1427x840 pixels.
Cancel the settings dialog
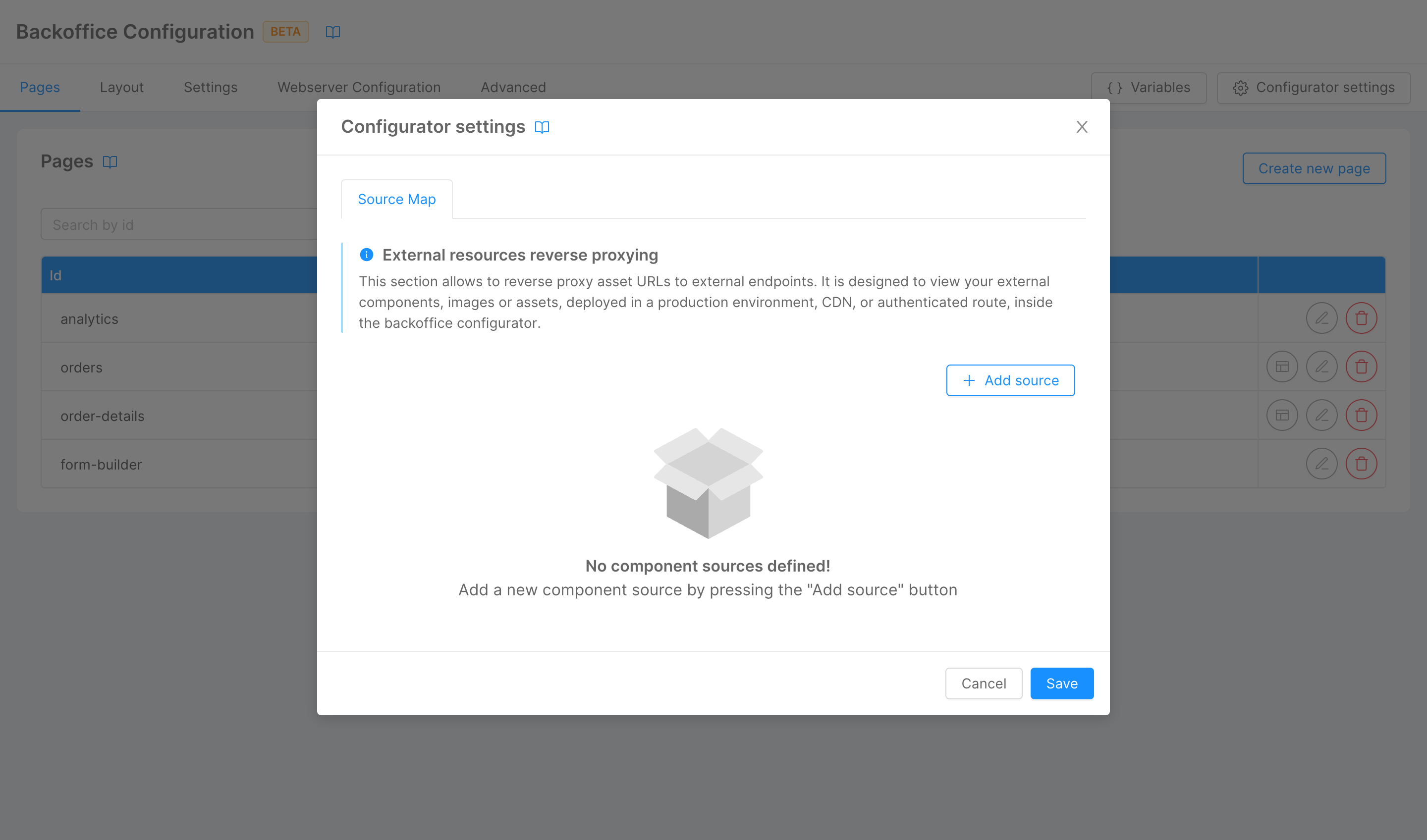(983, 683)
